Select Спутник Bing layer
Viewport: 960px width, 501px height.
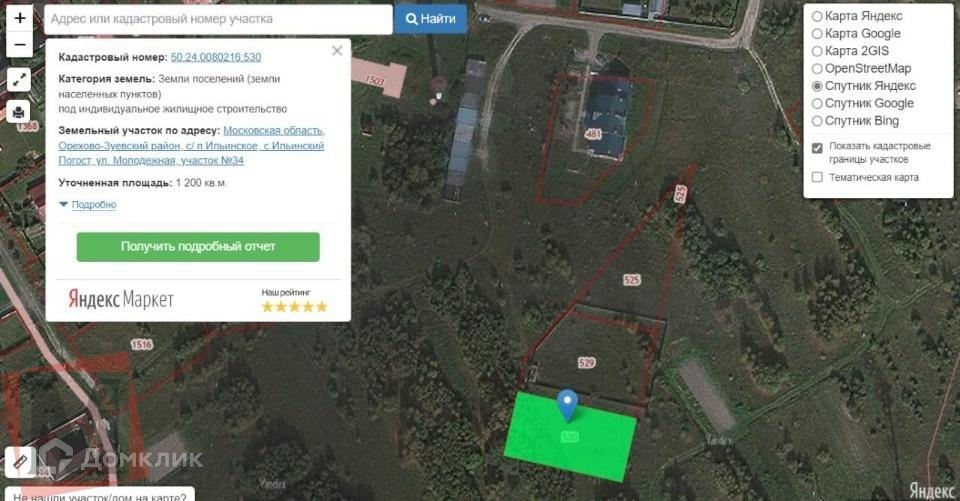coord(855,121)
